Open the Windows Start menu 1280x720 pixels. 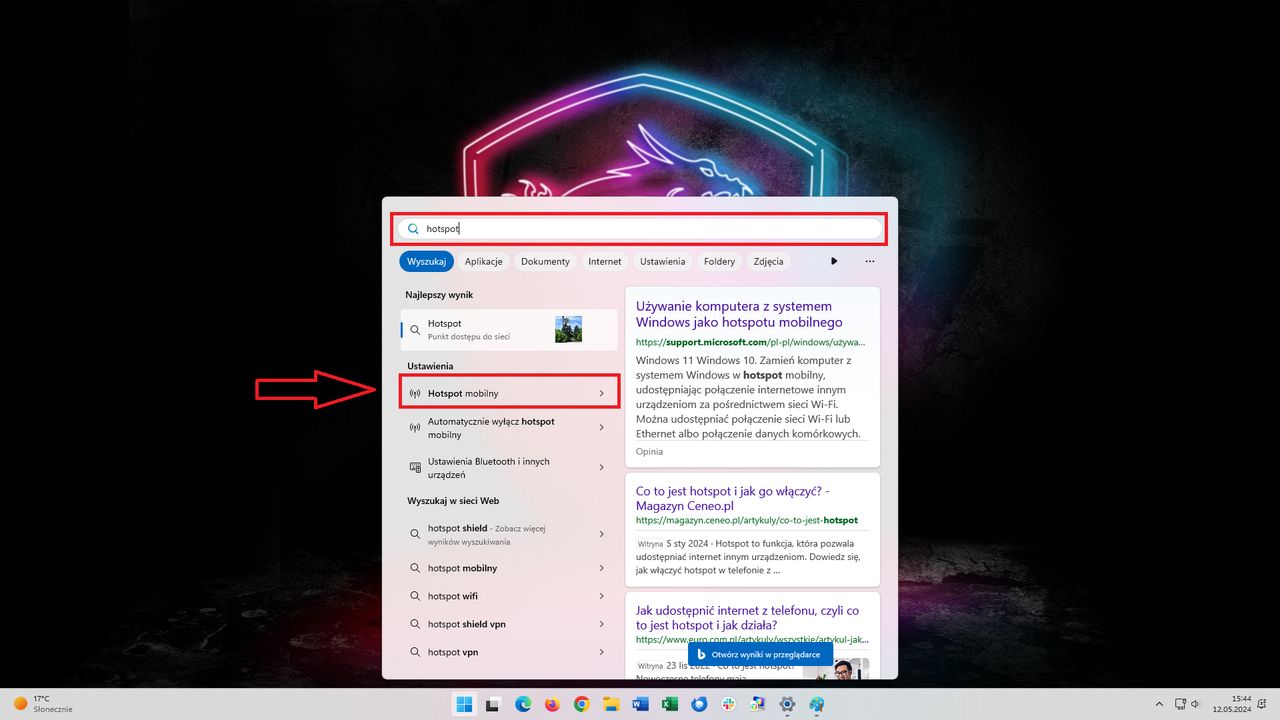(x=465, y=704)
